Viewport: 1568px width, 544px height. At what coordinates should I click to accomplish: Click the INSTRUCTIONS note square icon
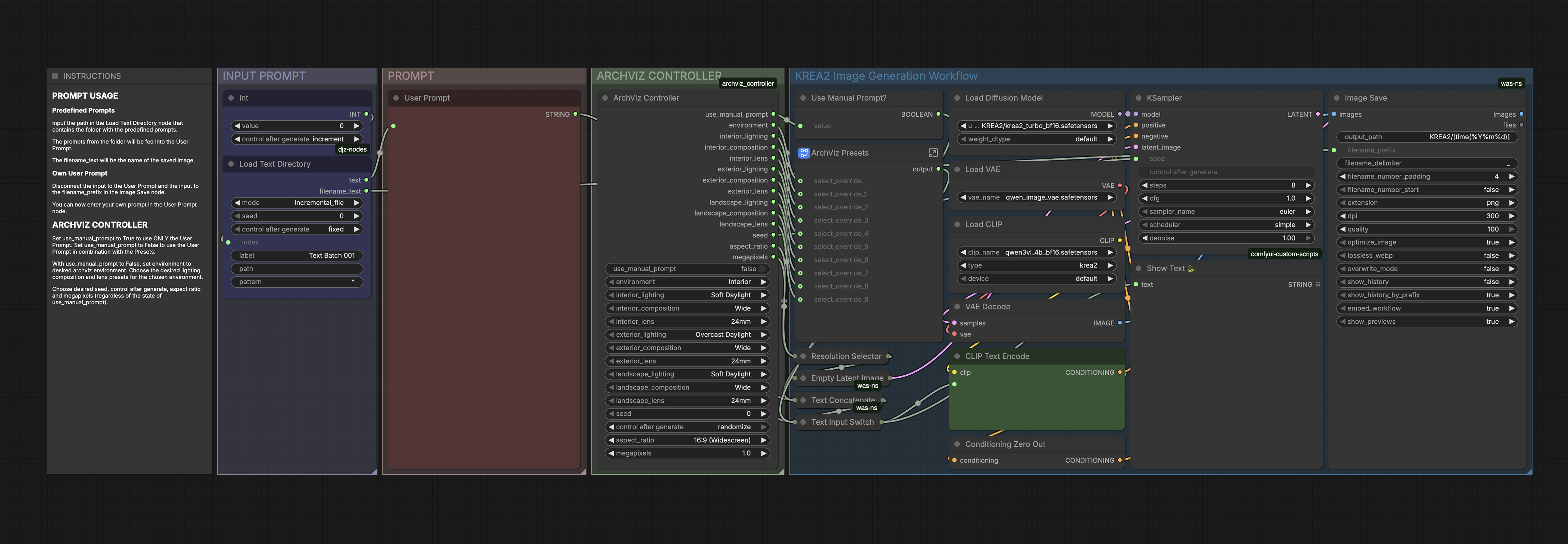pyautogui.click(x=55, y=76)
